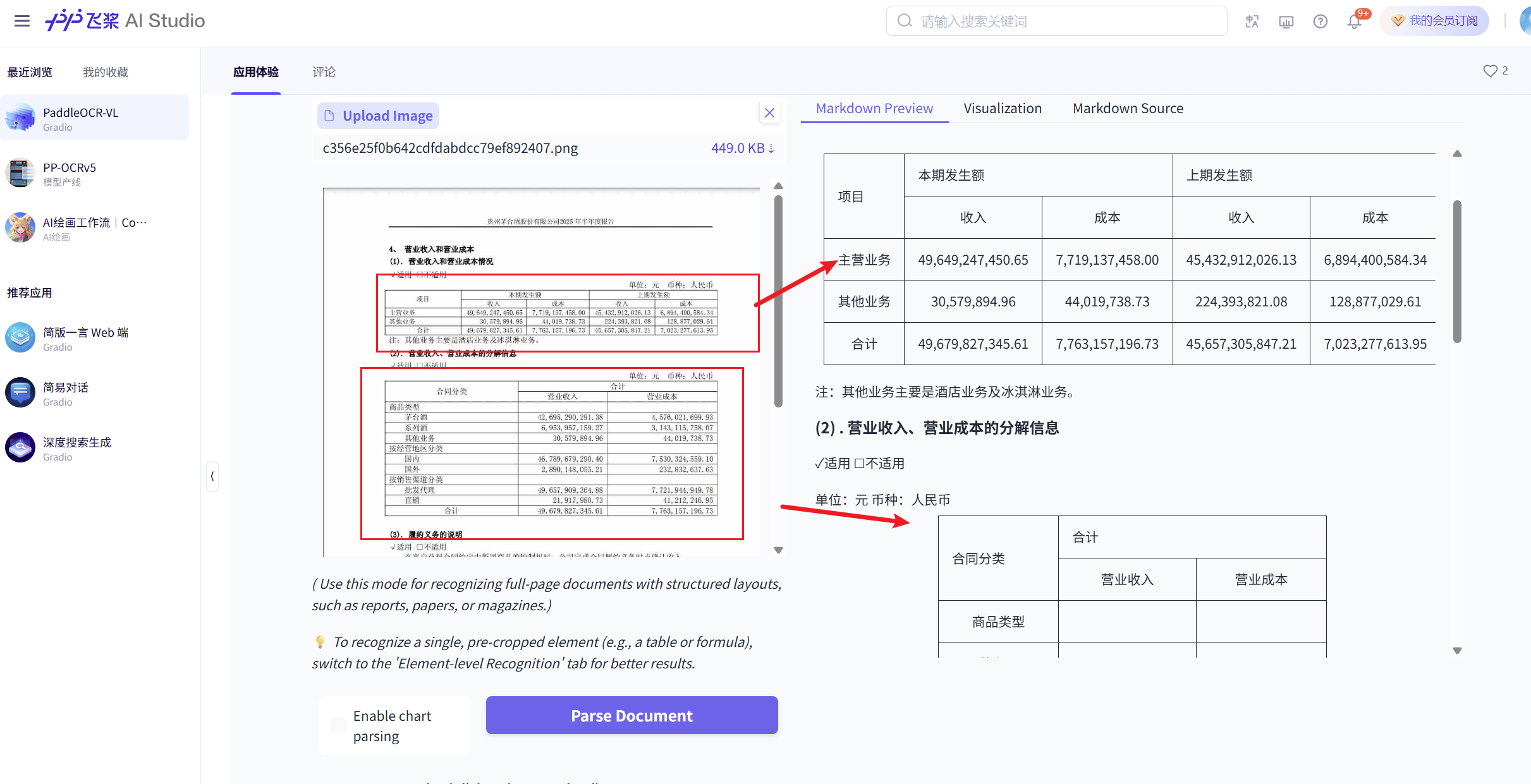
Task: Click the language translate icon
Action: pos(1252,21)
